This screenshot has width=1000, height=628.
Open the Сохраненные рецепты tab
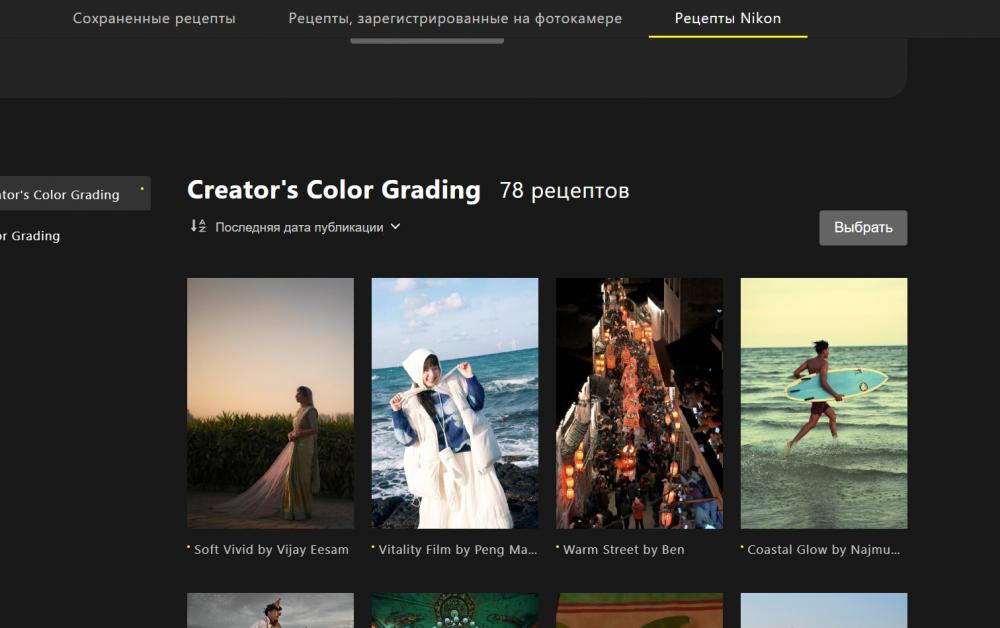point(154,18)
